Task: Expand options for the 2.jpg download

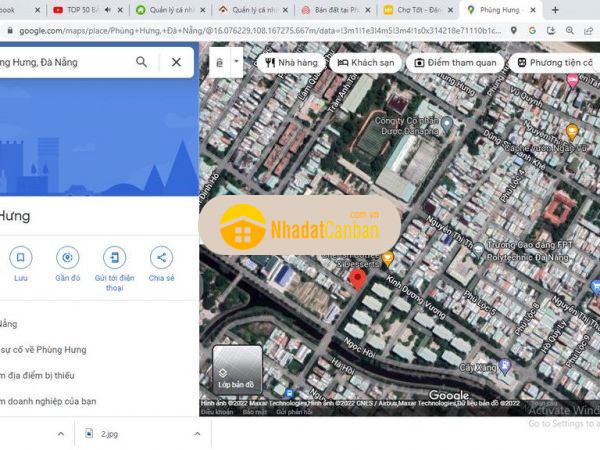Action: click(196, 434)
